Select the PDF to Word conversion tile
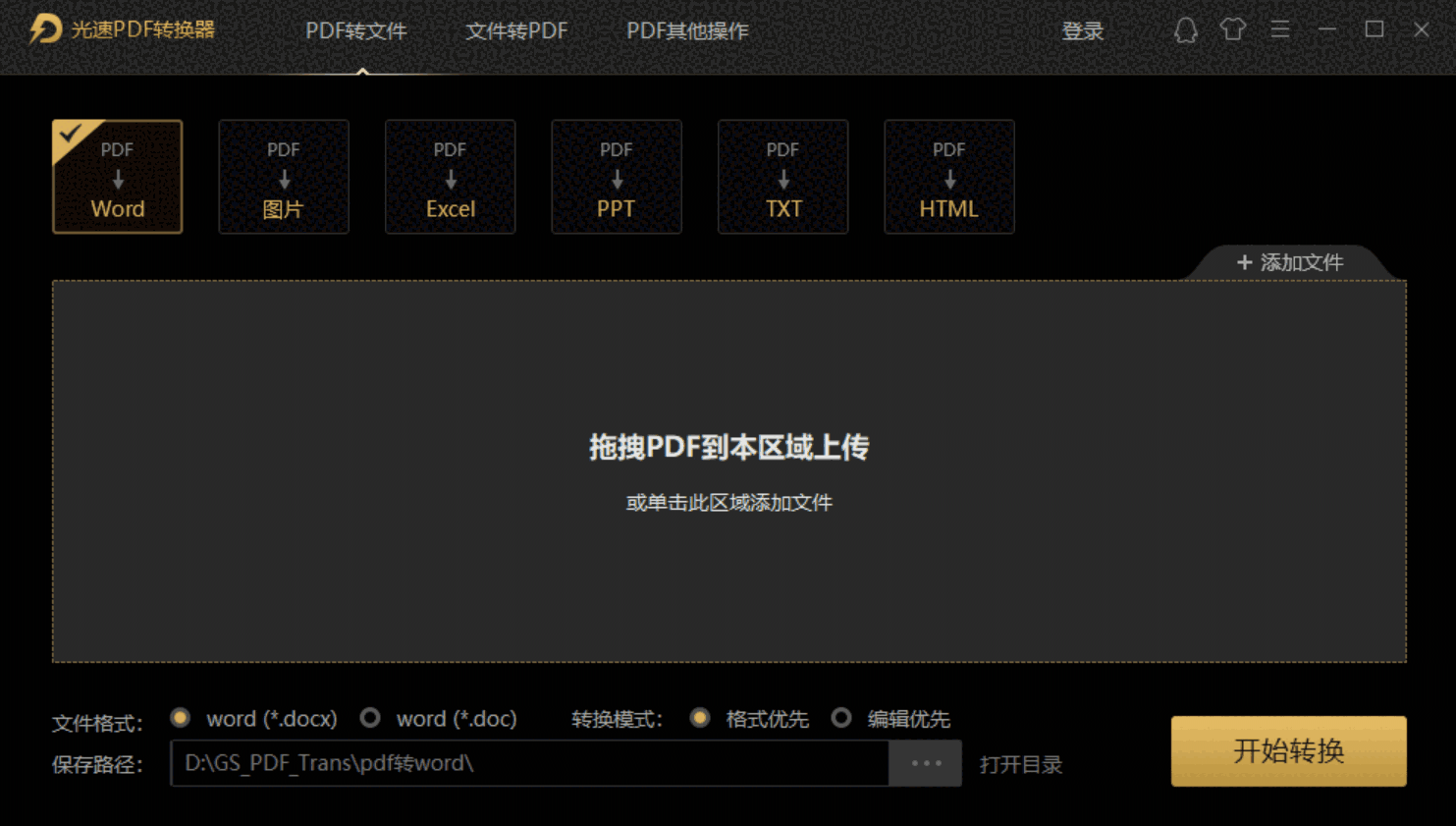1456x826 pixels. [117, 177]
